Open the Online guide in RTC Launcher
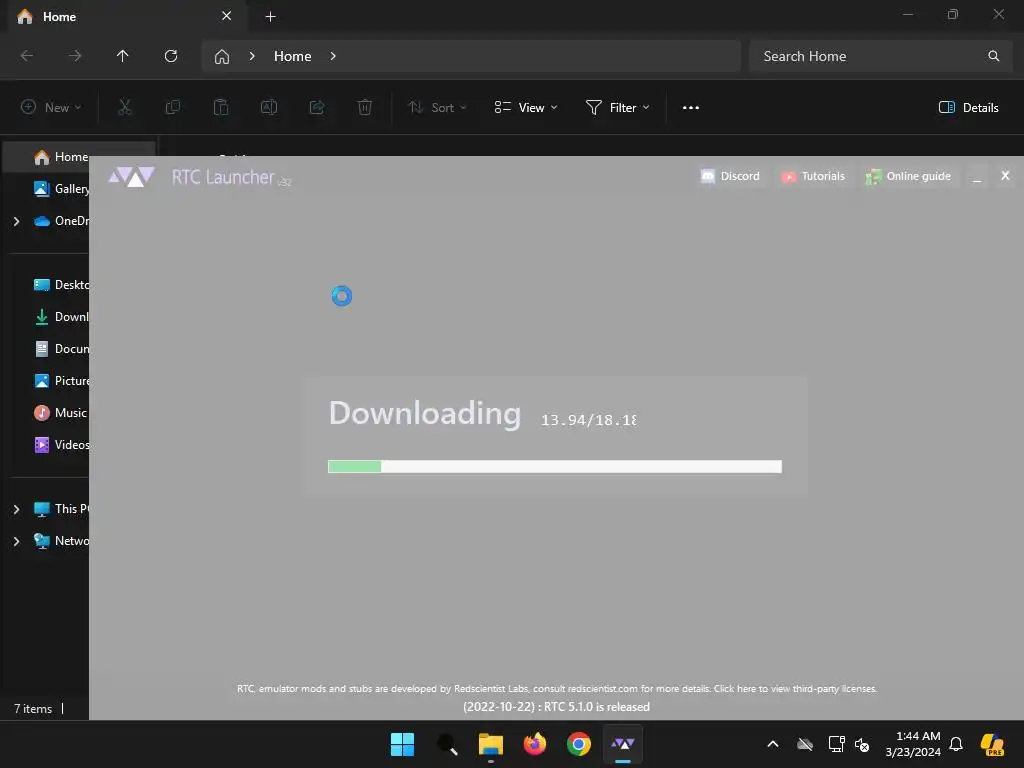This screenshot has height=768, width=1024. 908,176
